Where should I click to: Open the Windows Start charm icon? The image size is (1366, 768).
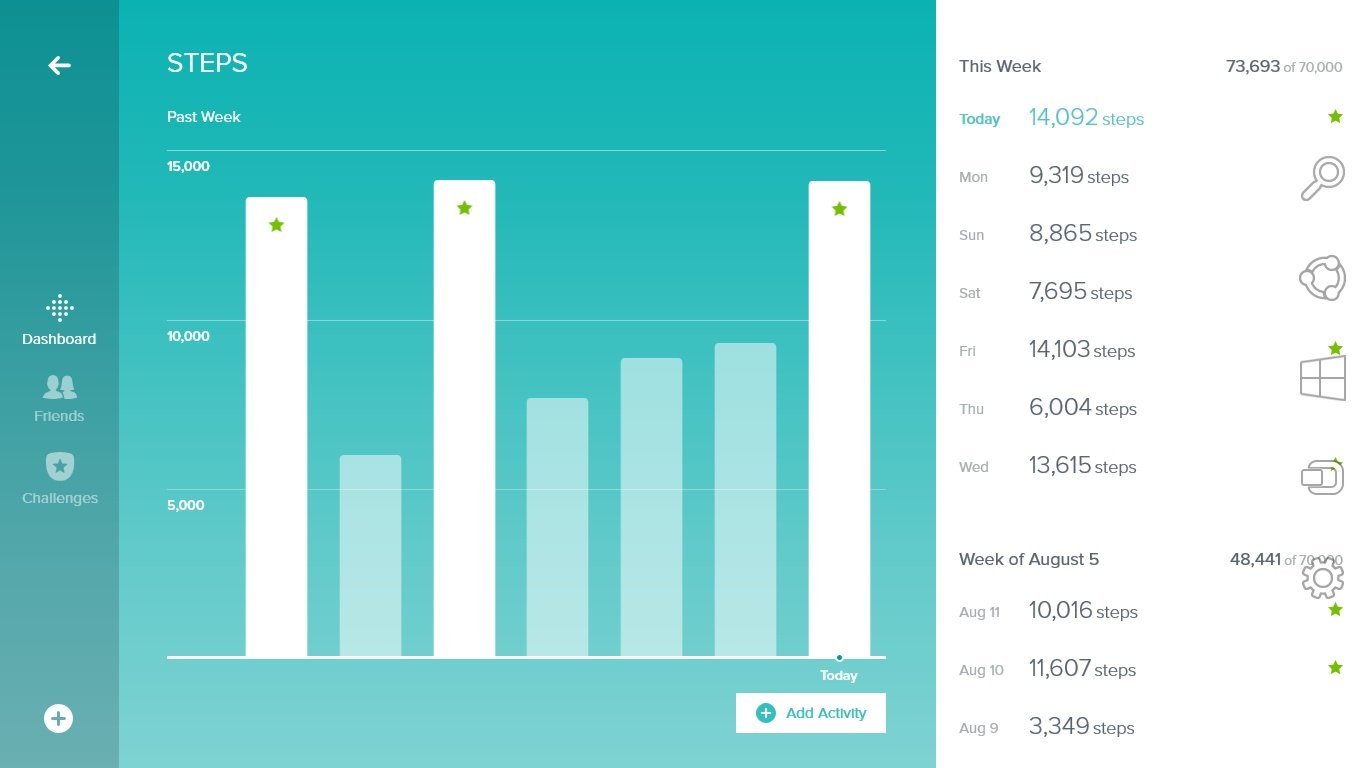click(1322, 378)
